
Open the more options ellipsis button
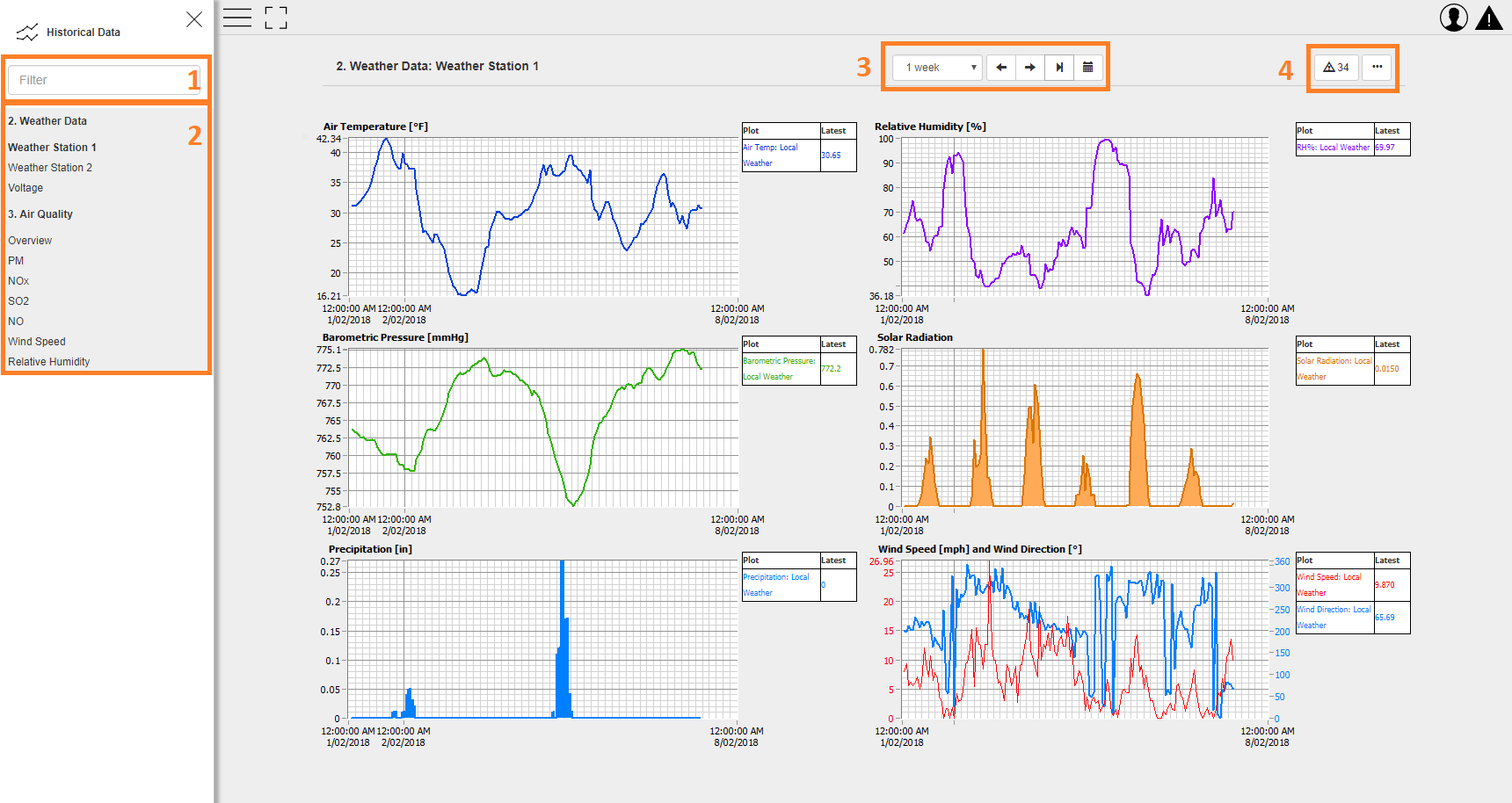coord(1377,67)
